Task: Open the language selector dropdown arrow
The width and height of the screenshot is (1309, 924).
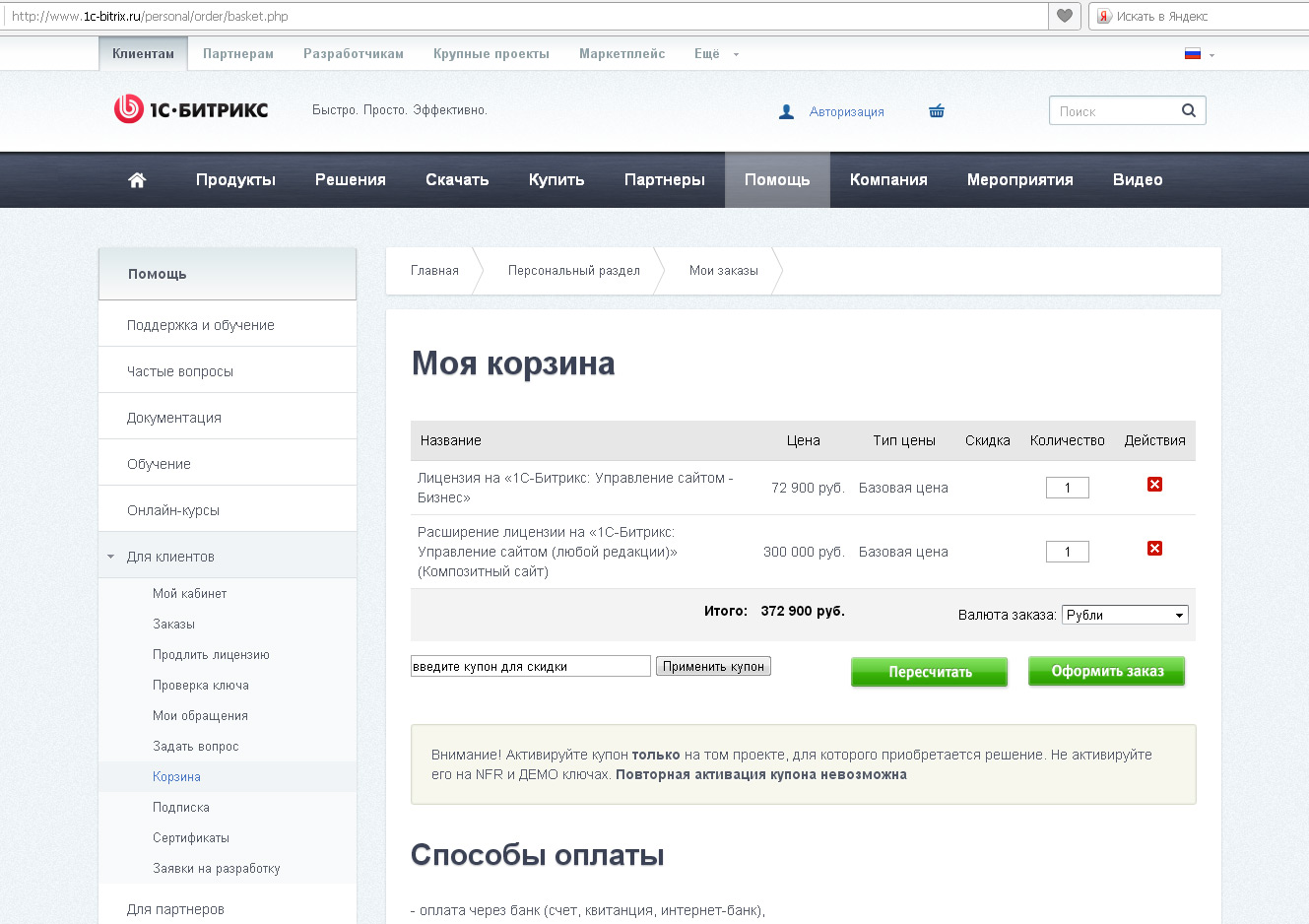Action: [1211, 55]
